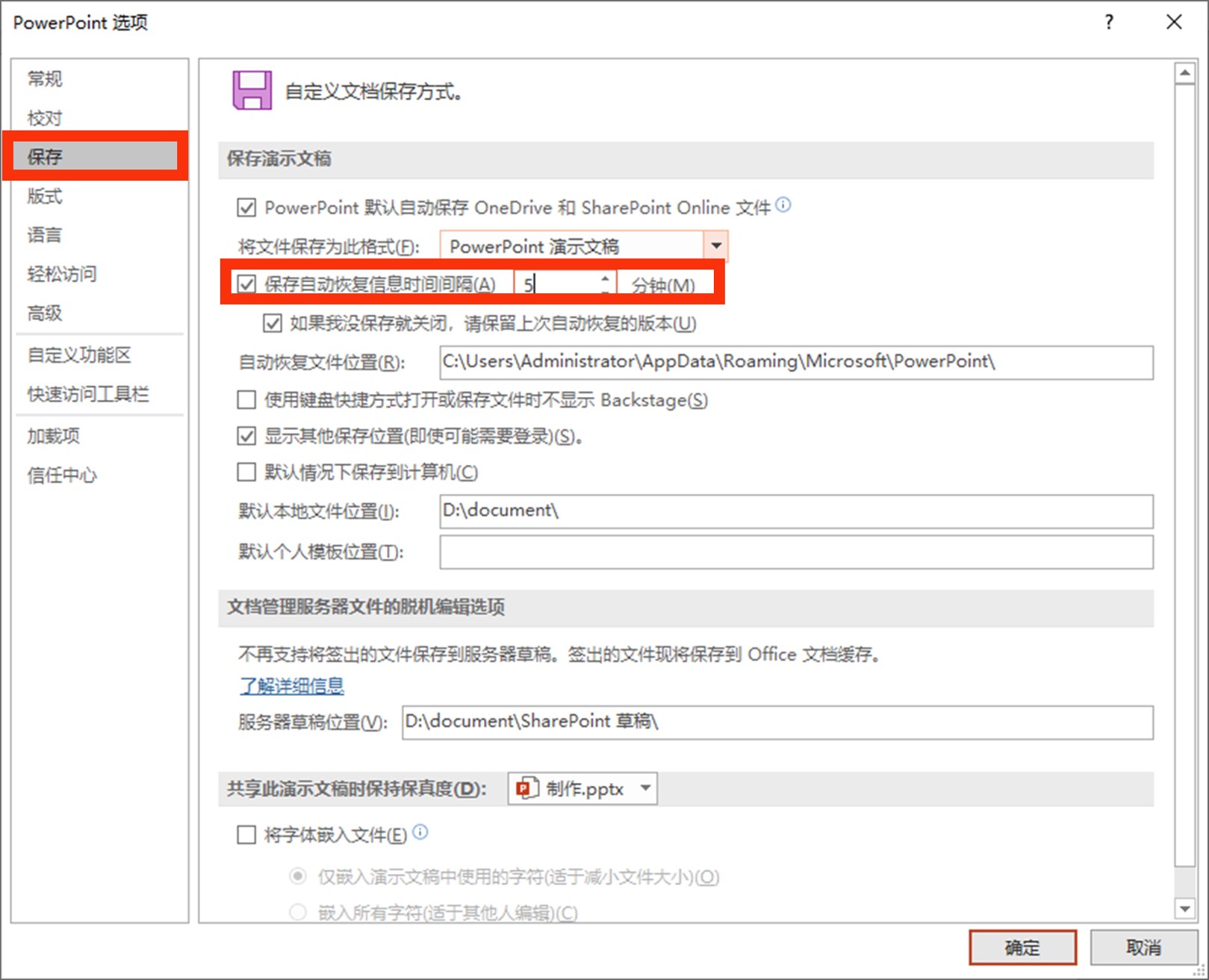Click up arrow to increase autorecover minutes
This screenshot has width=1209, height=980.
pyautogui.click(x=604, y=277)
